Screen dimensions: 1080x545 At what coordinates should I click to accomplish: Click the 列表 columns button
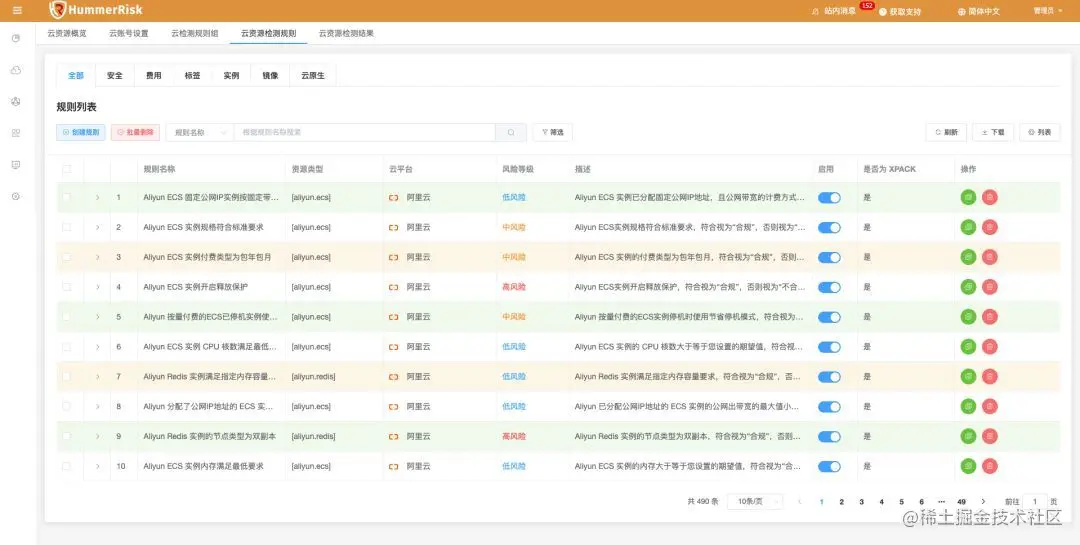point(1039,132)
